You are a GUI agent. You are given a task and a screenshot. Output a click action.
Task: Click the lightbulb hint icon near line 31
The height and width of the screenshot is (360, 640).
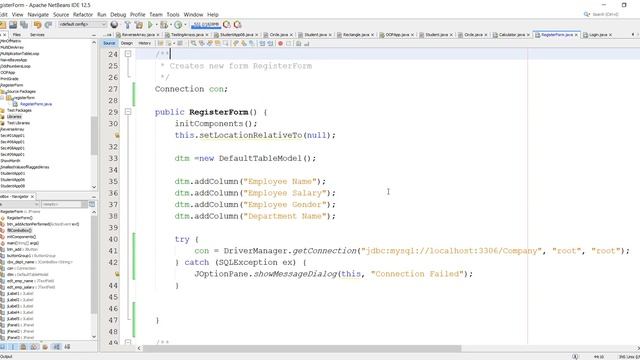(x=117, y=135)
